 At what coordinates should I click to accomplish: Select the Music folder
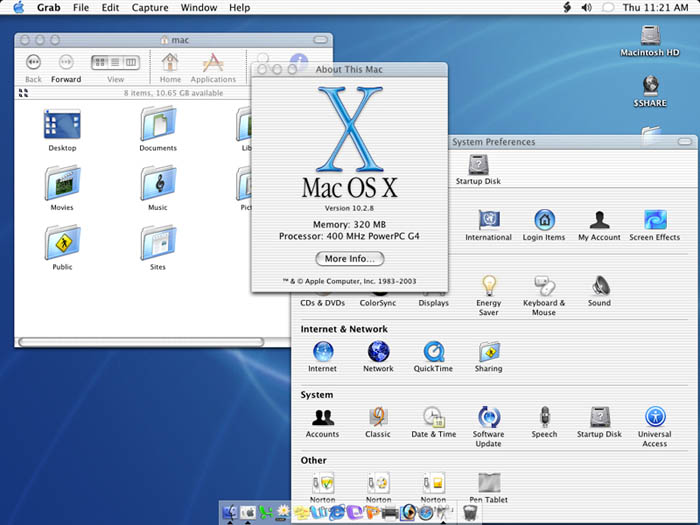click(x=158, y=189)
